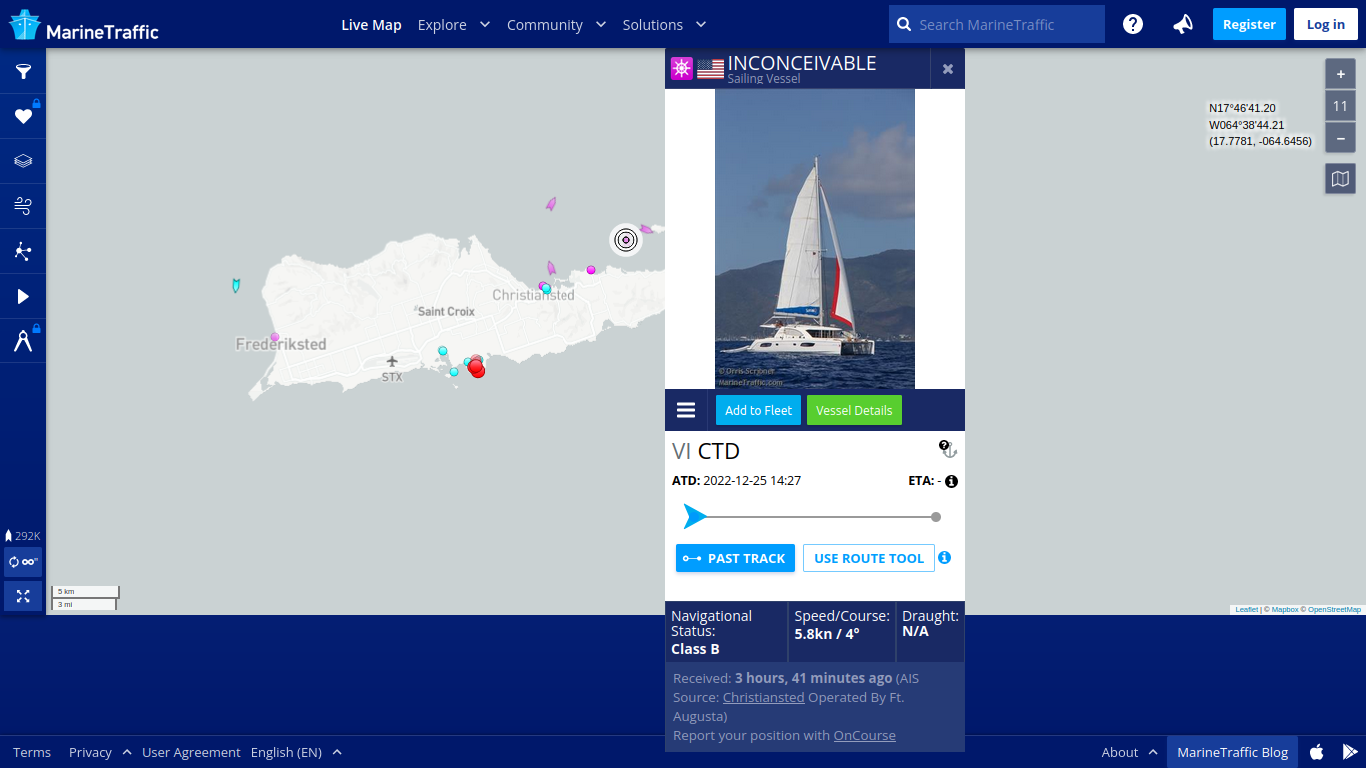Open the map layers icon
Image resolution: width=1366 pixels, height=768 pixels.
click(23, 161)
